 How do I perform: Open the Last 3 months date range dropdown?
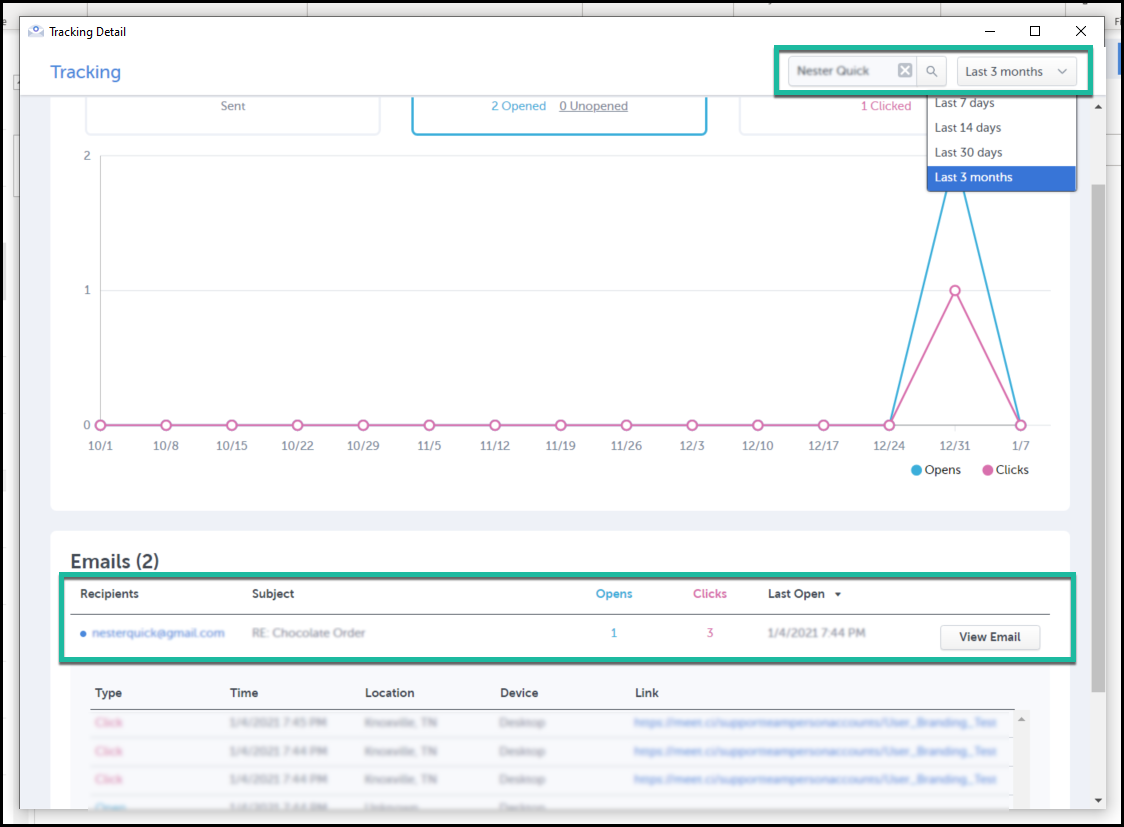coord(1016,72)
